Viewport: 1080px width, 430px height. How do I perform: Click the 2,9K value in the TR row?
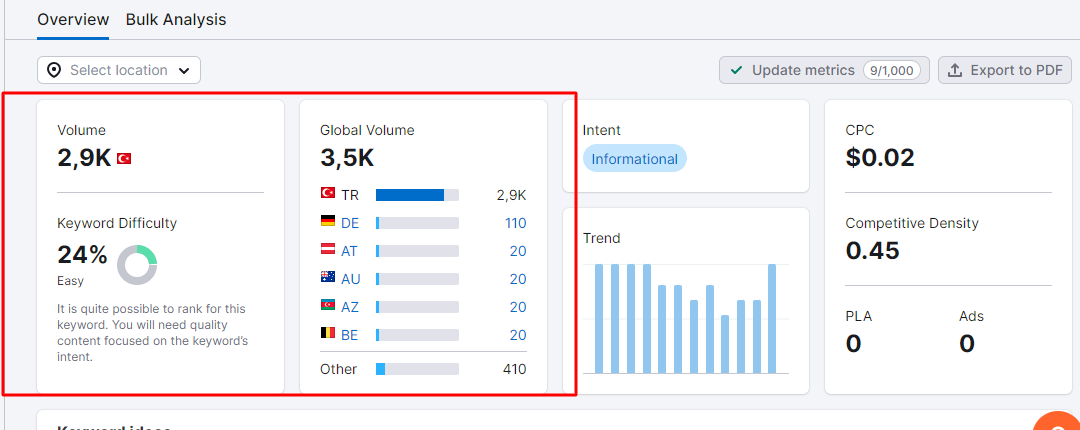[512, 195]
